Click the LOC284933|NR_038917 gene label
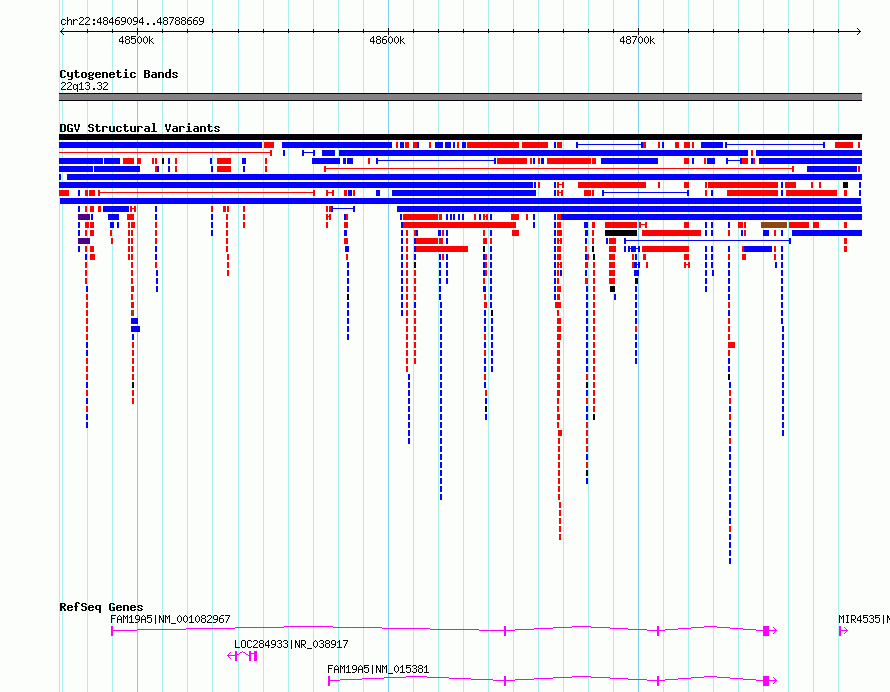890x692 pixels. [x=291, y=644]
